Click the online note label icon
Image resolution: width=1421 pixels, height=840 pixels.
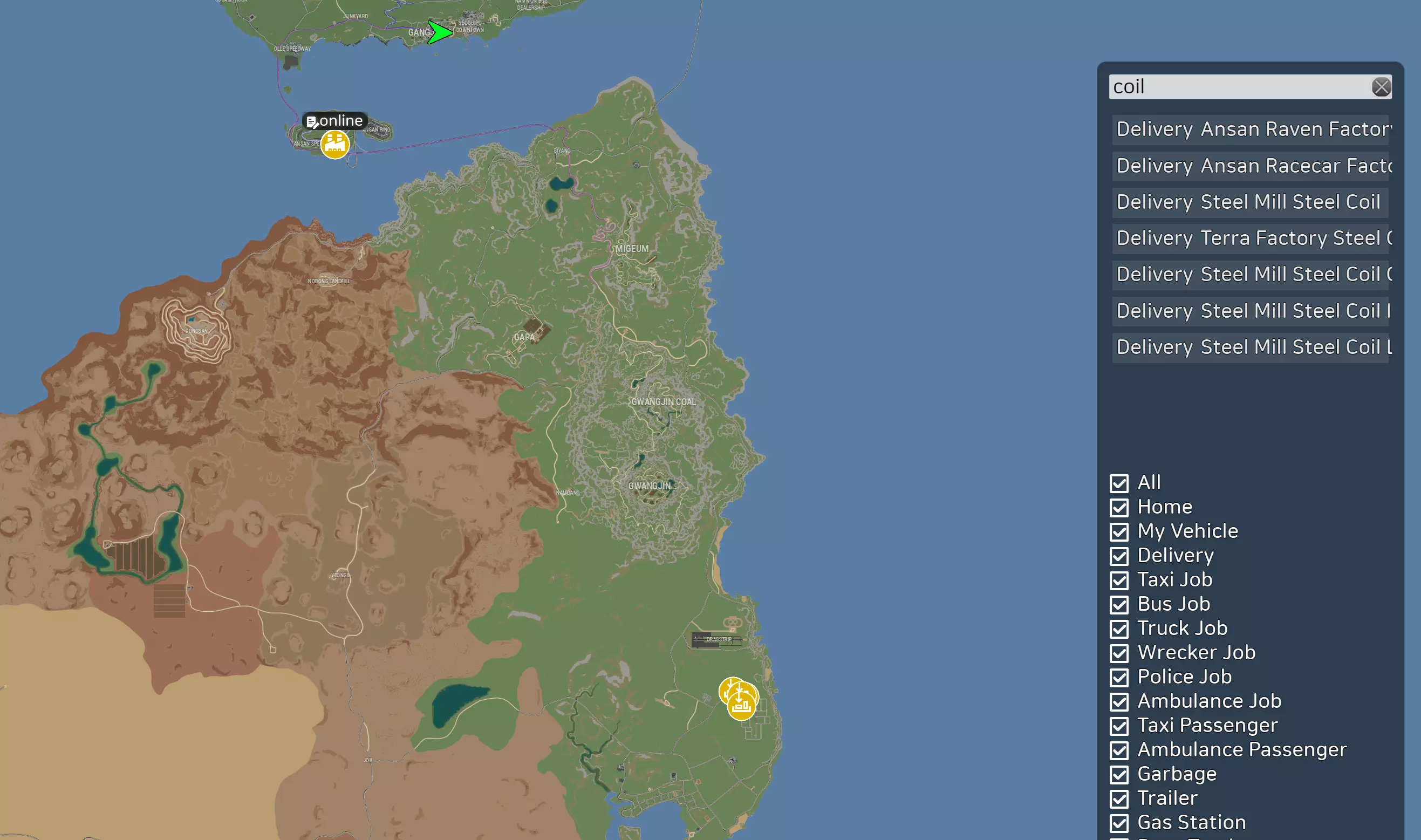[x=311, y=121]
